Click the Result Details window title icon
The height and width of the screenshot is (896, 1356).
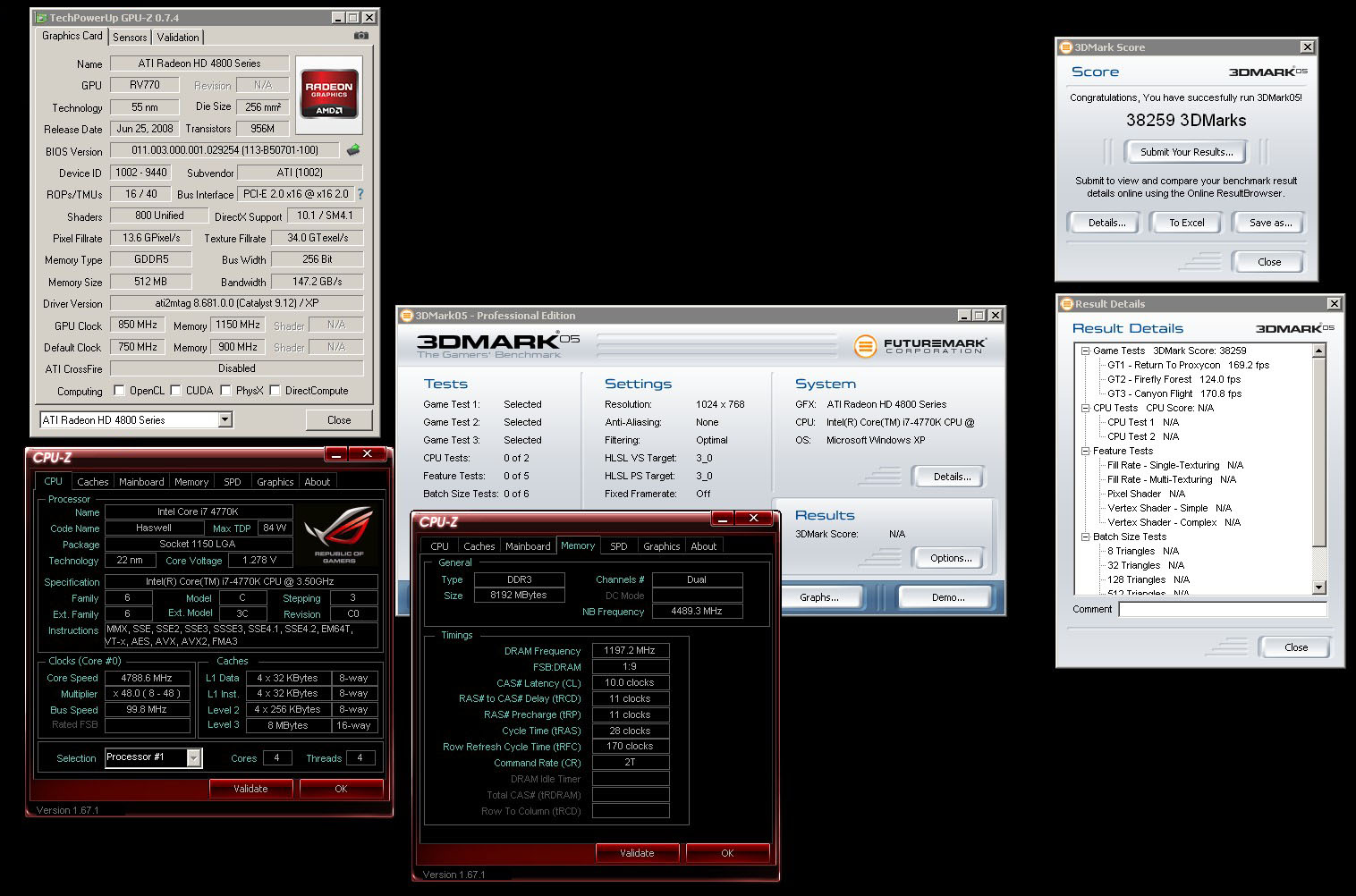(x=1066, y=304)
